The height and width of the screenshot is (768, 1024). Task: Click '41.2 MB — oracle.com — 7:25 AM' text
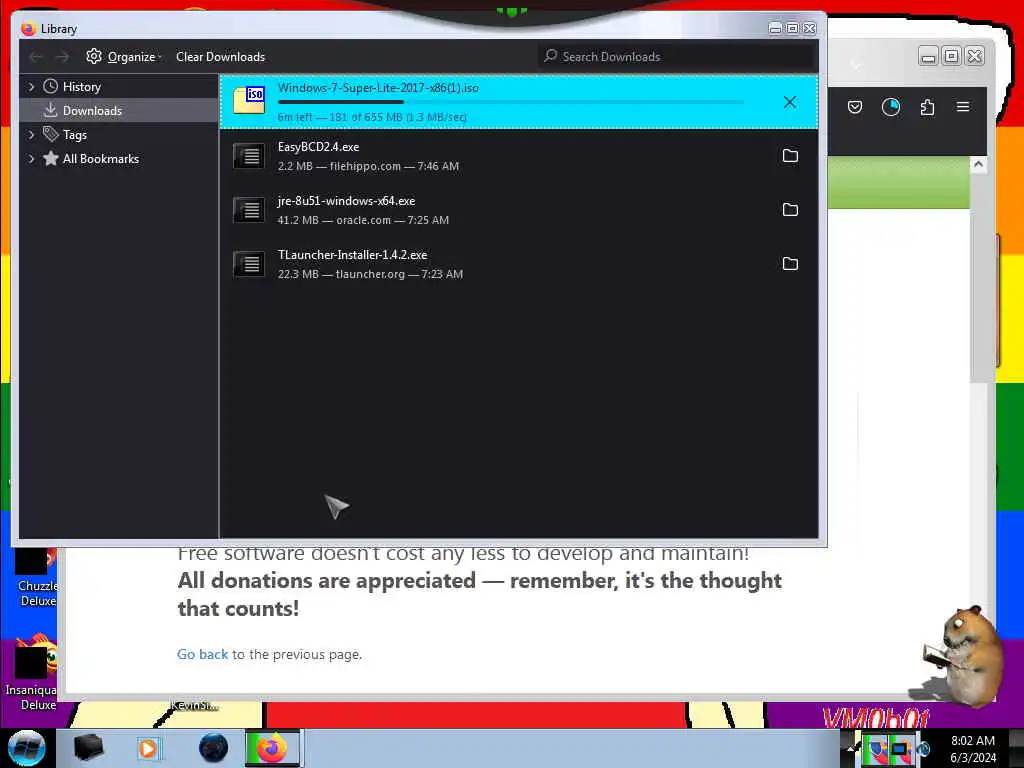tap(363, 220)
